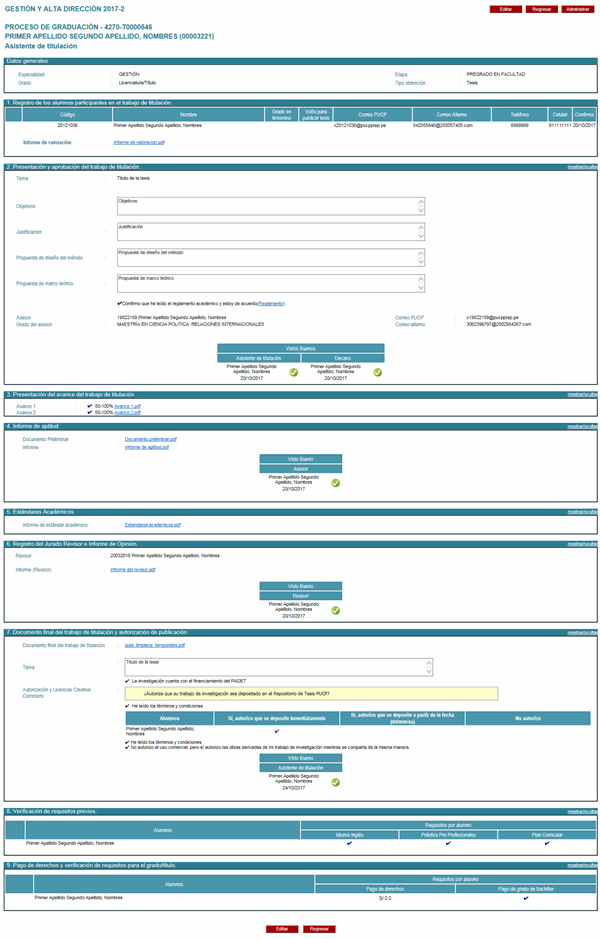Click the Teléfono column header
This screenshot has height=939, width=600.
tap(519, 114)
